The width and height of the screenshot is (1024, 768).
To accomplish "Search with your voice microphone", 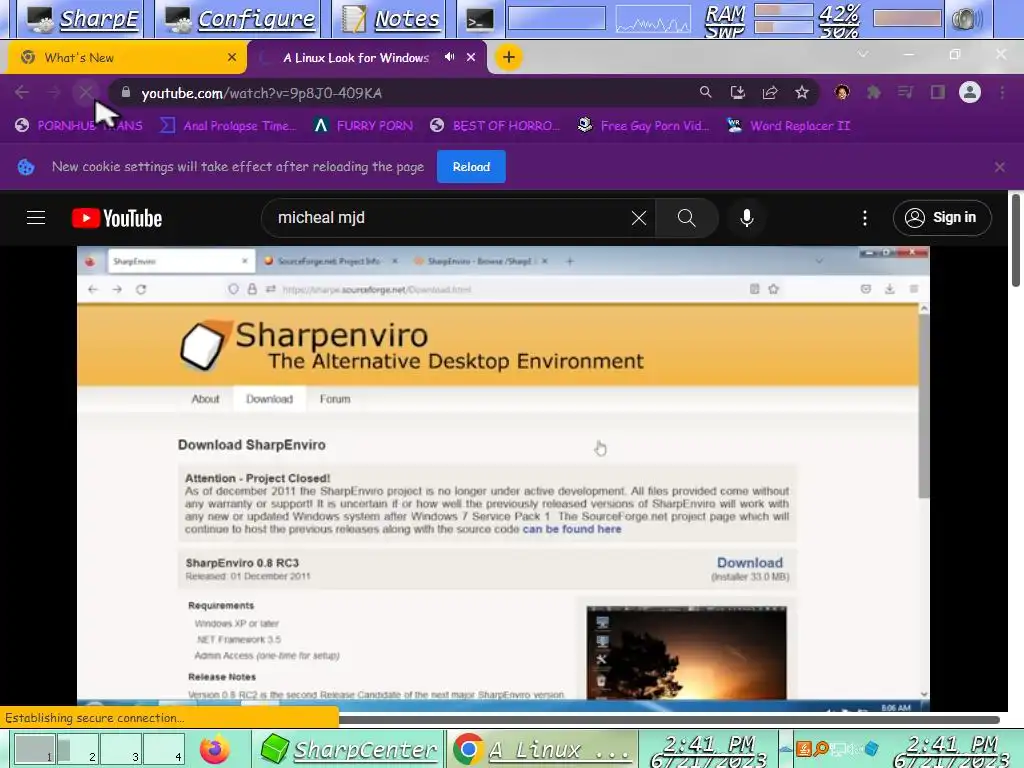I will (746, 218).
